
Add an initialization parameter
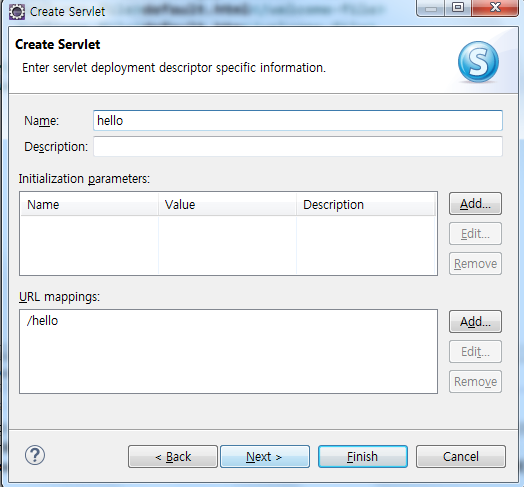(475, 204)
